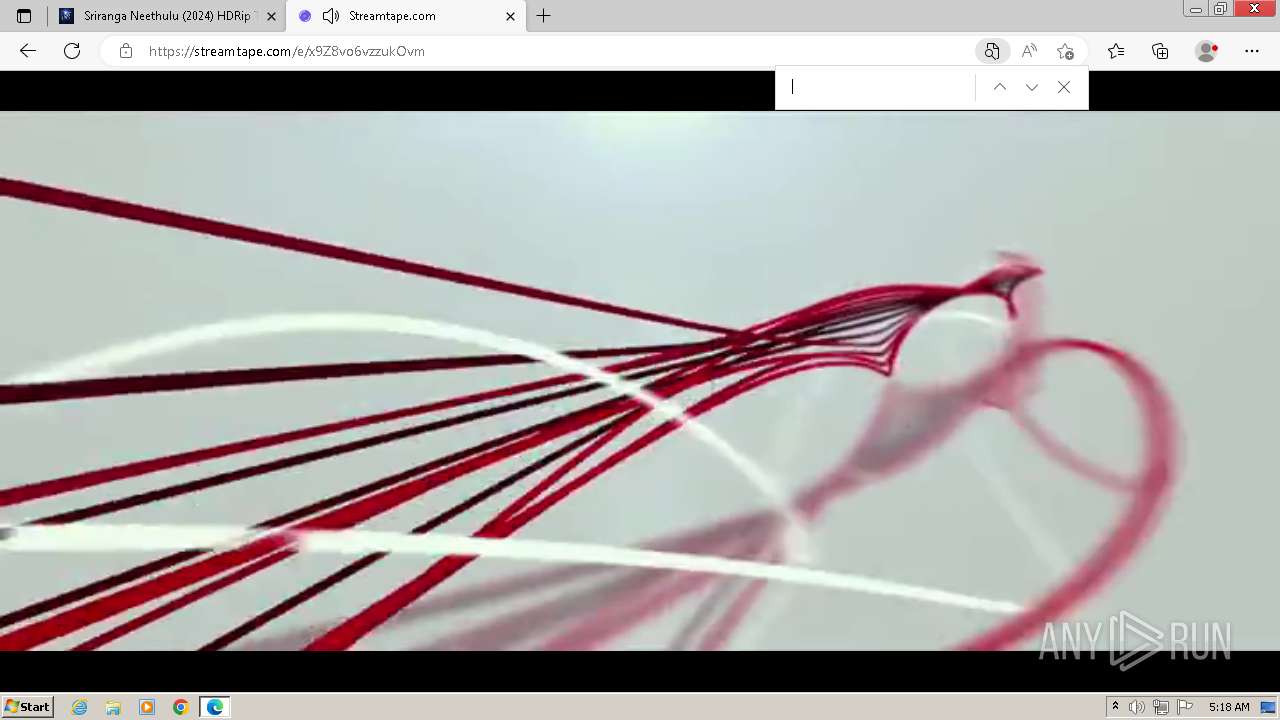The image size is (1280, 720).
Task: Select Microsoft Edge in the taskbar
Action: [x=215, y=707]
